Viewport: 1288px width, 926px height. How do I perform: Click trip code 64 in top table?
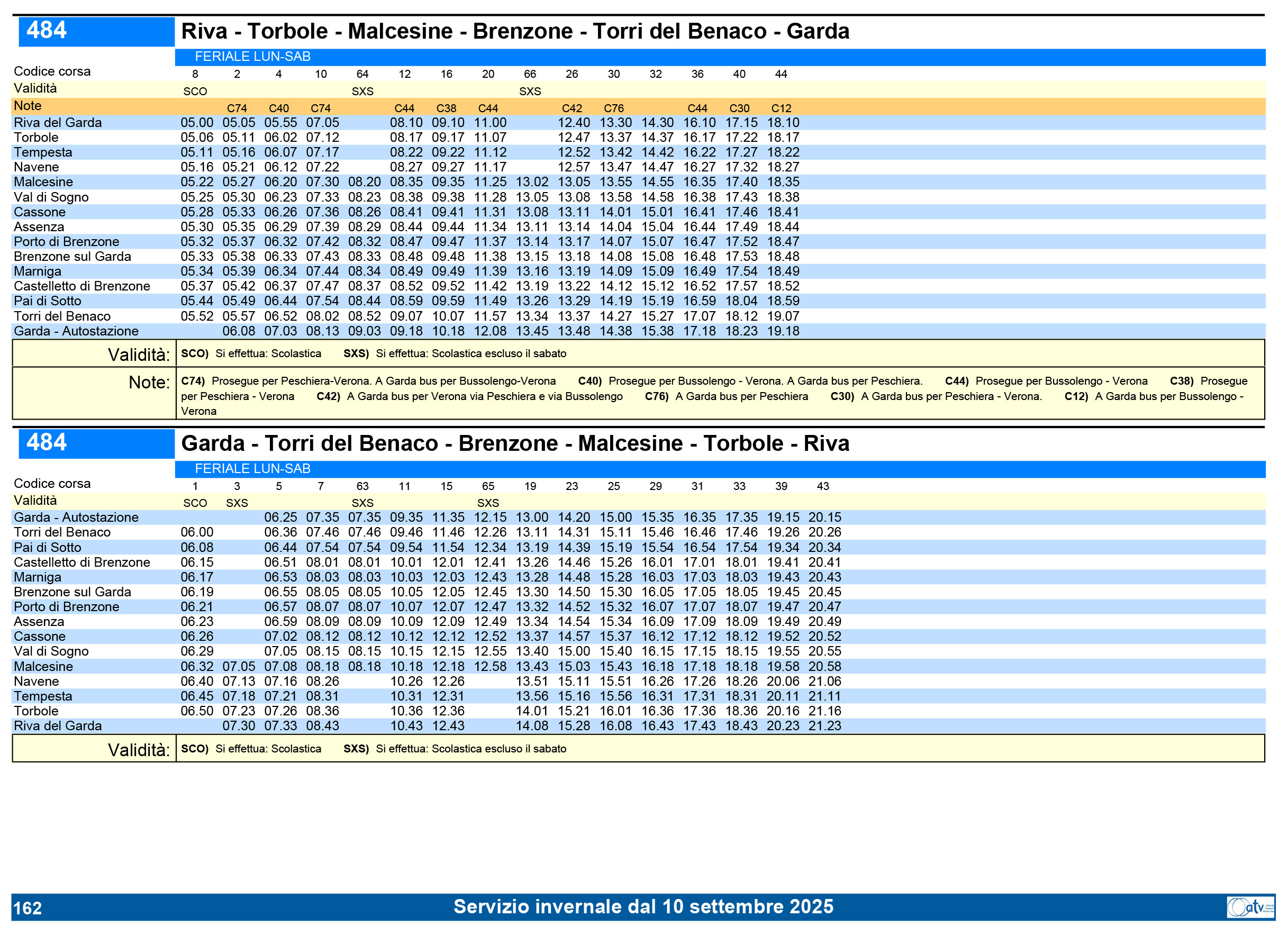tap(362, 75)
